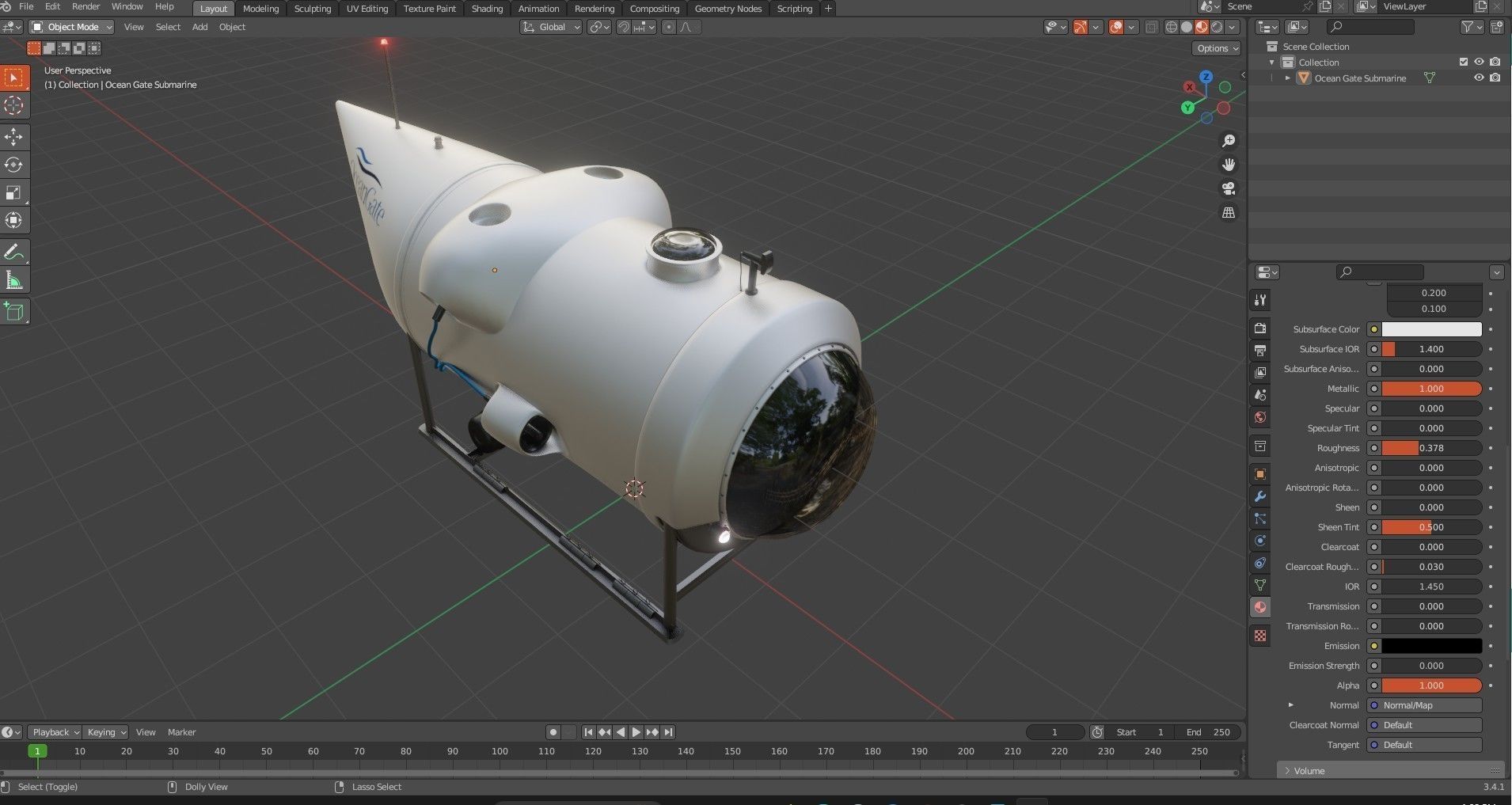Open the Render properties tab

coord(1260,327)
